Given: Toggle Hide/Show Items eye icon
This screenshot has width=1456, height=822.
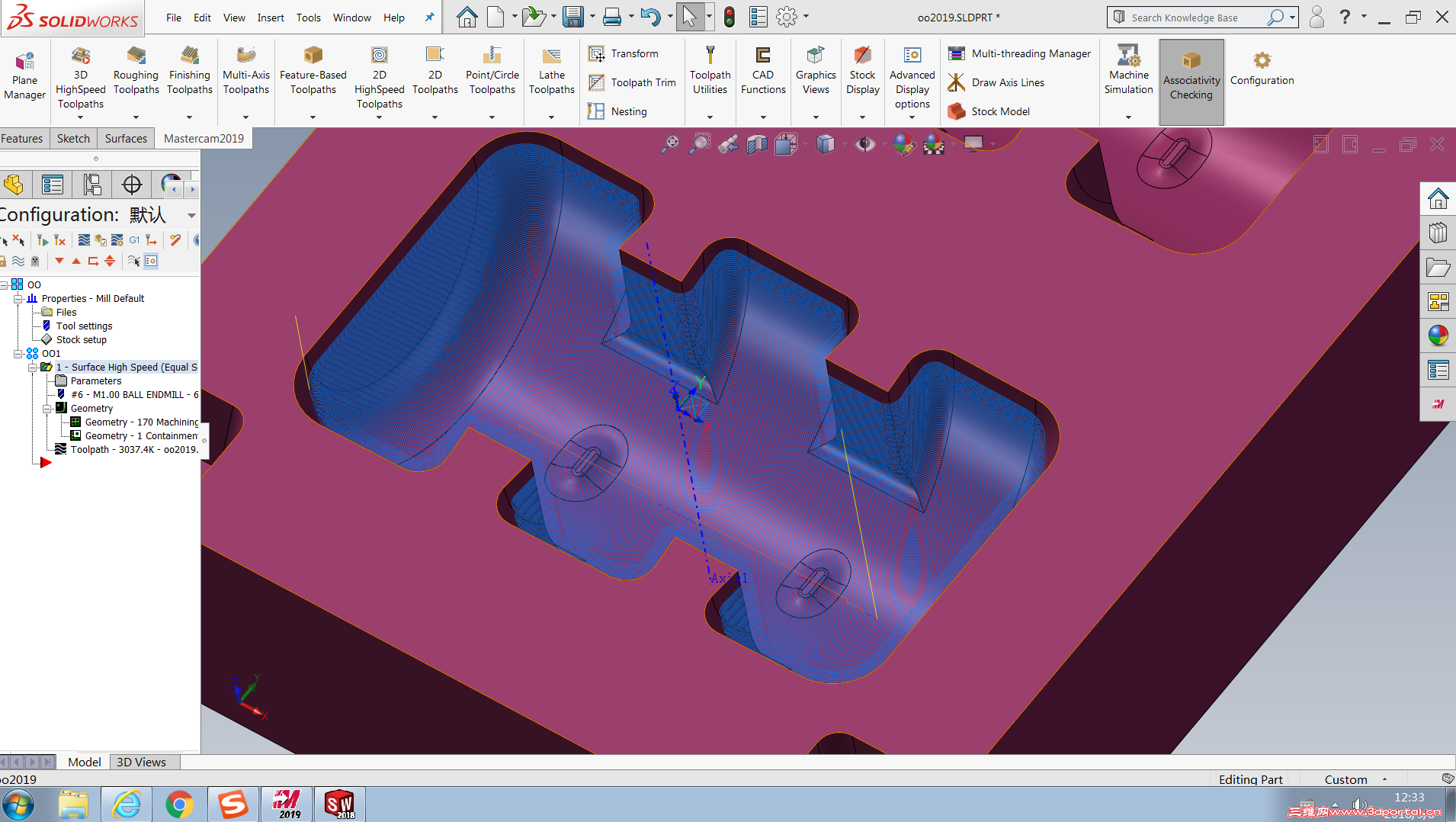Looking at the screenshot, I should (x=865, y=143).
